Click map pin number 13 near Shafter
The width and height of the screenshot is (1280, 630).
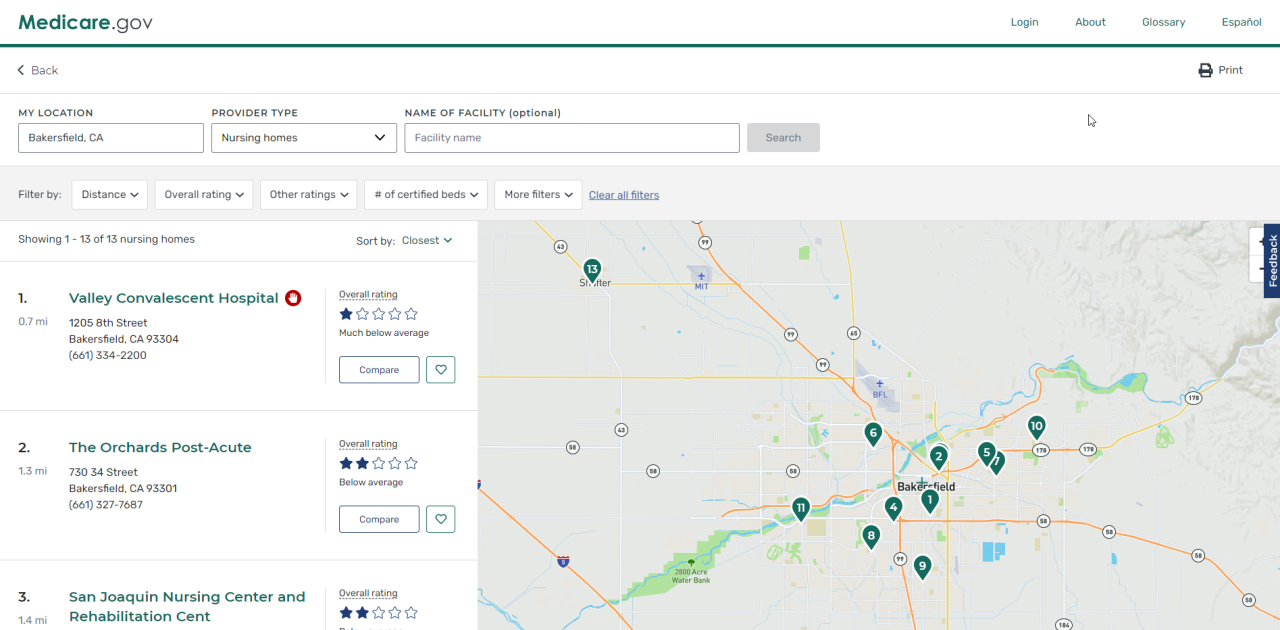[x=592, y=270]
